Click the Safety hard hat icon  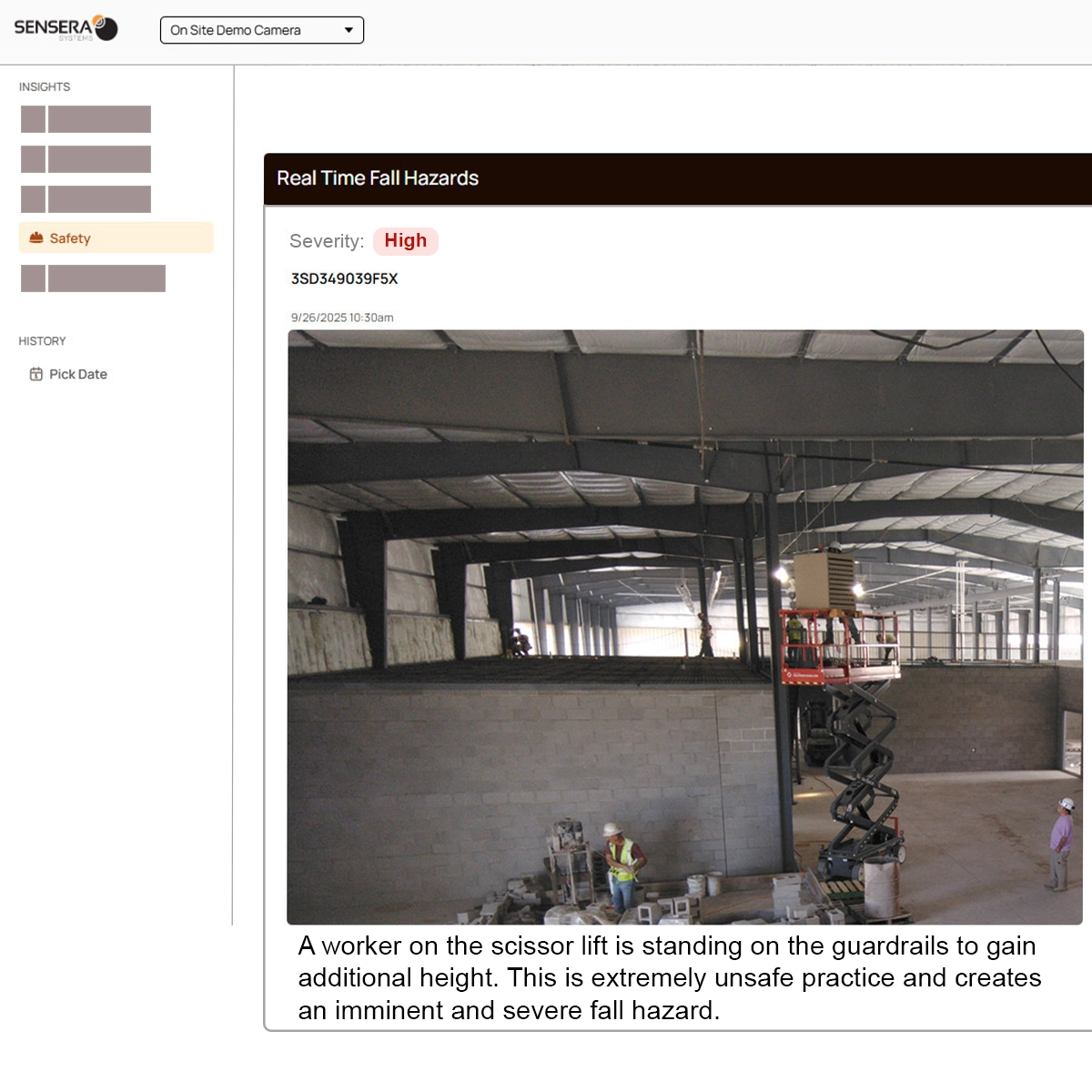point(36,238)
